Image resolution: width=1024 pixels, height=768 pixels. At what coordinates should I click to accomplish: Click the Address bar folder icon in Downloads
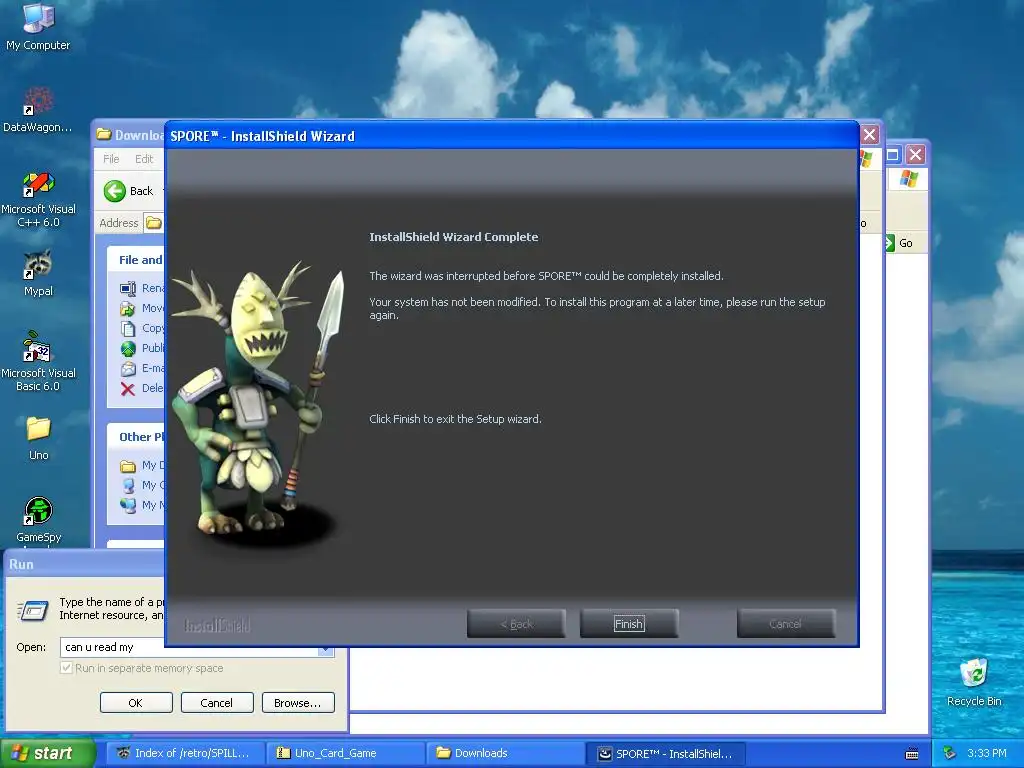(153, 223)
